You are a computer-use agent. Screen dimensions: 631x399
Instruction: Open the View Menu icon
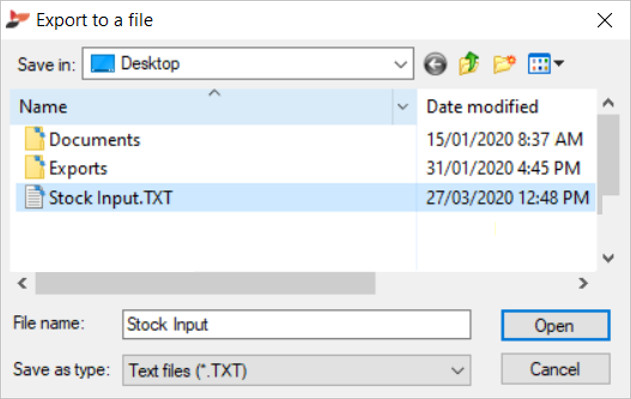pyautogui.click(x=539, y=64)
